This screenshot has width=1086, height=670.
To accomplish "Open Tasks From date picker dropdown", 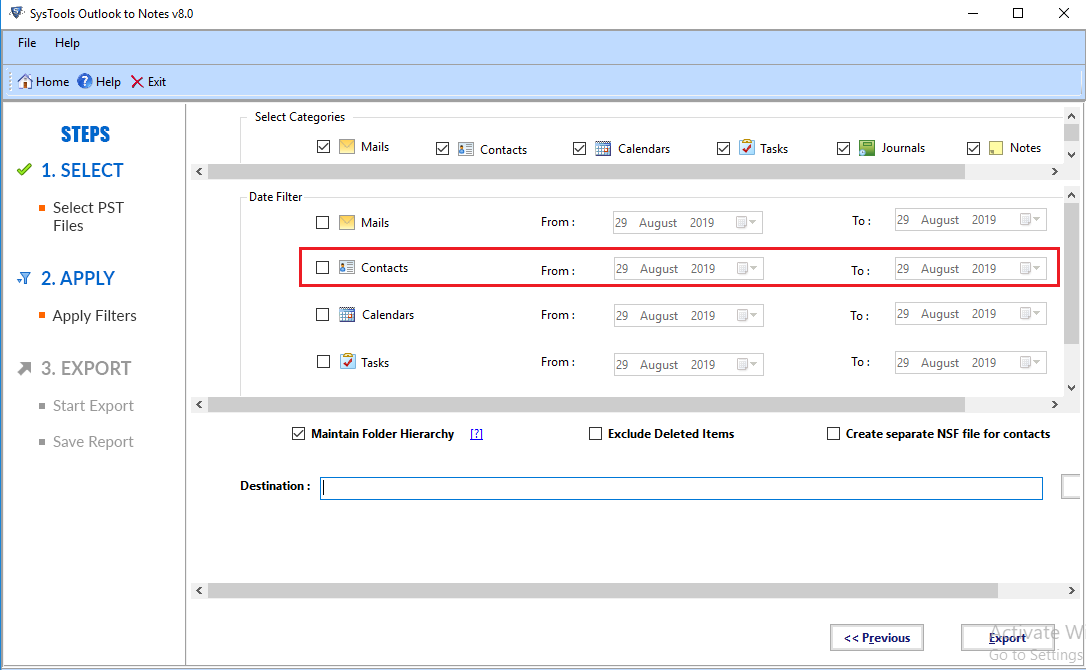I will coord(747,364).
